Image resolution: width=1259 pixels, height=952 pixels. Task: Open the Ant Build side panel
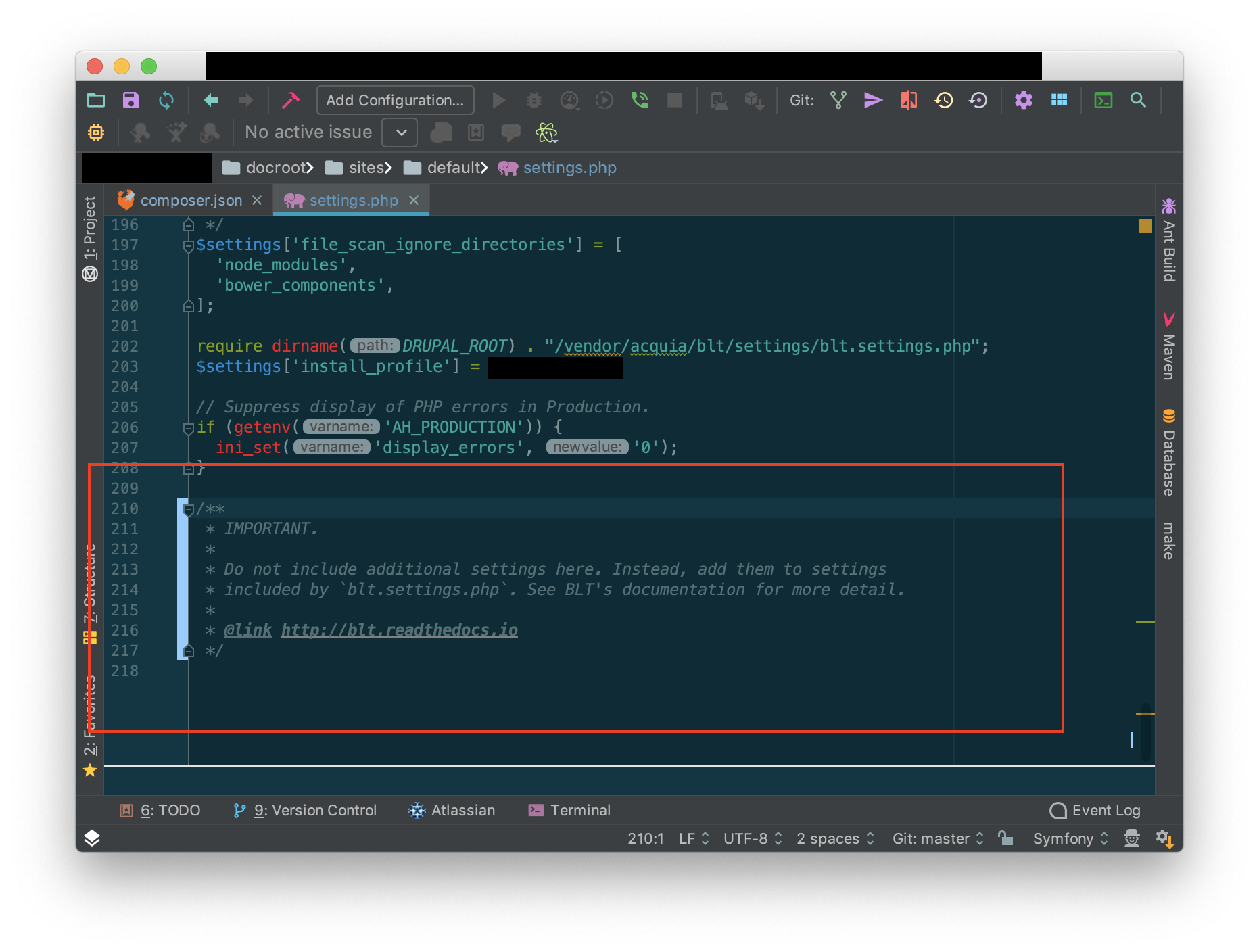[1169, 240]
